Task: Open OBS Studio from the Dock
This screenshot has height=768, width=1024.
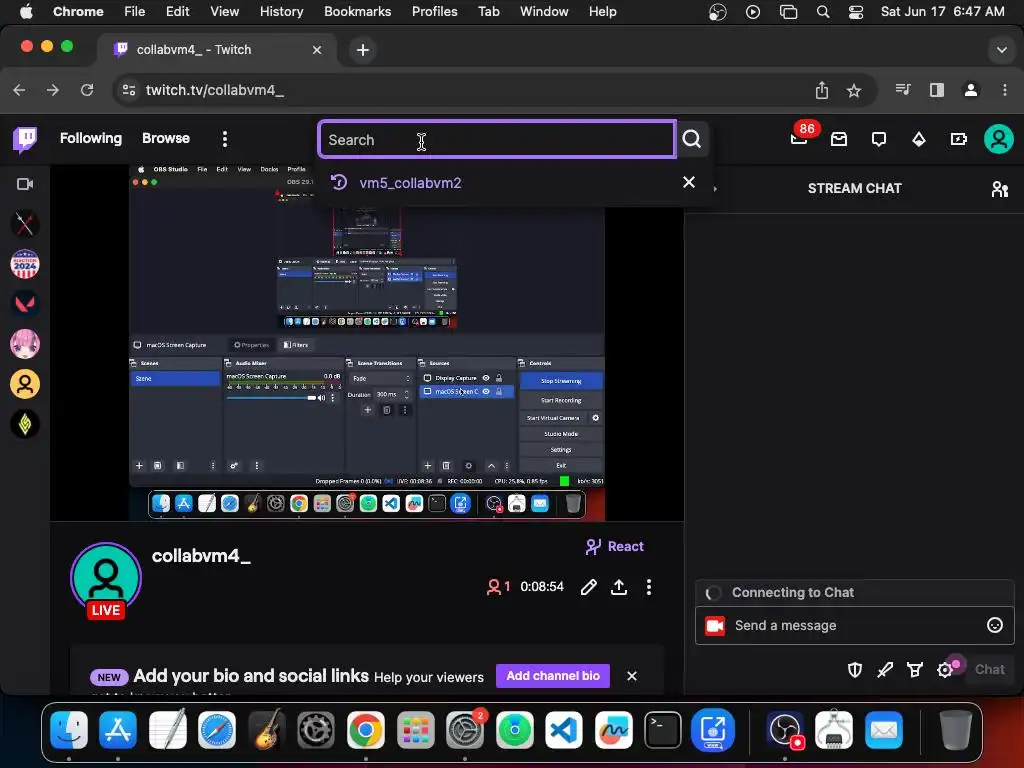Action: point(784,729)
